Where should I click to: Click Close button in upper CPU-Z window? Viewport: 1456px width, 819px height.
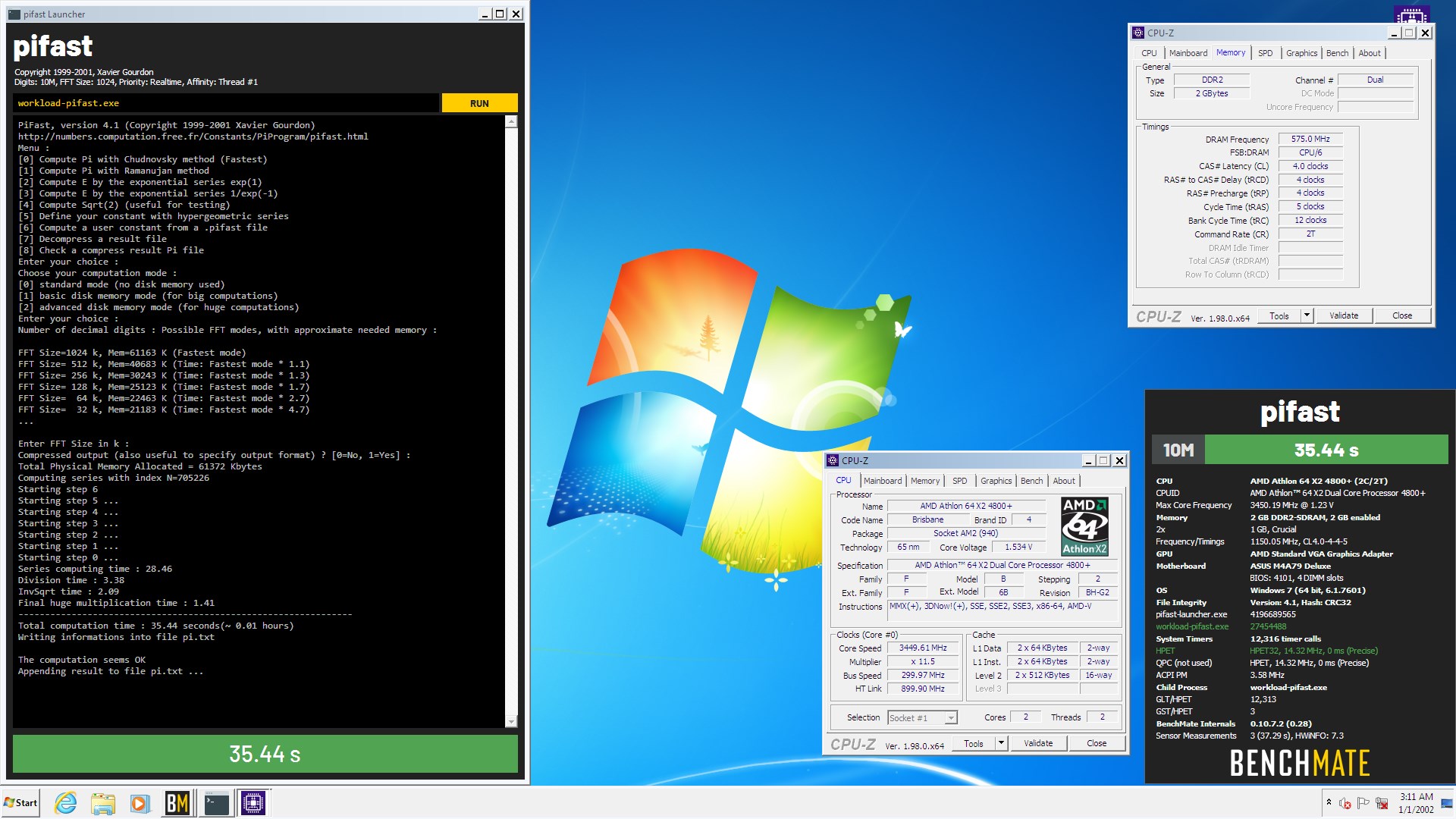[1402, 316]
